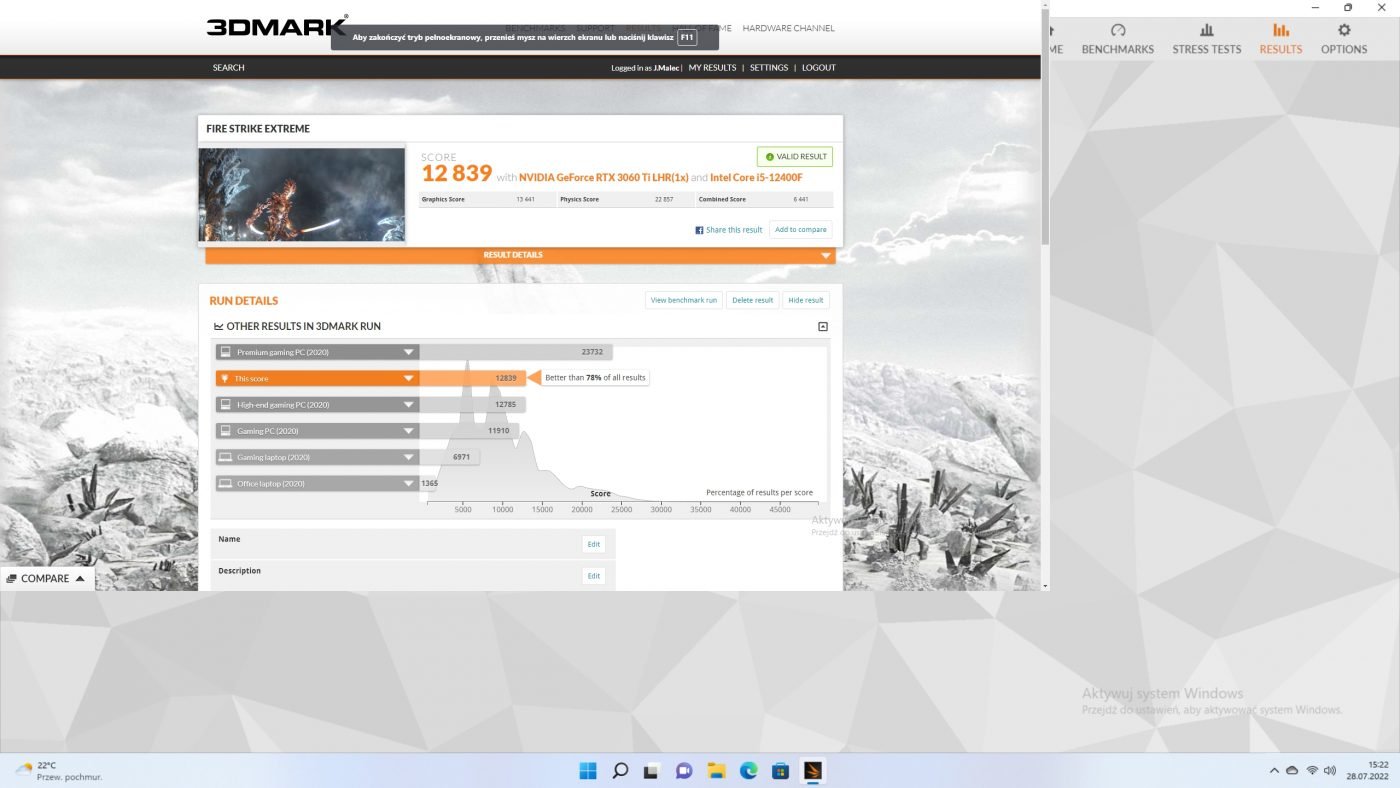Expand Premium gaming PC (2020) dropdown arrow

coord(409,352)
